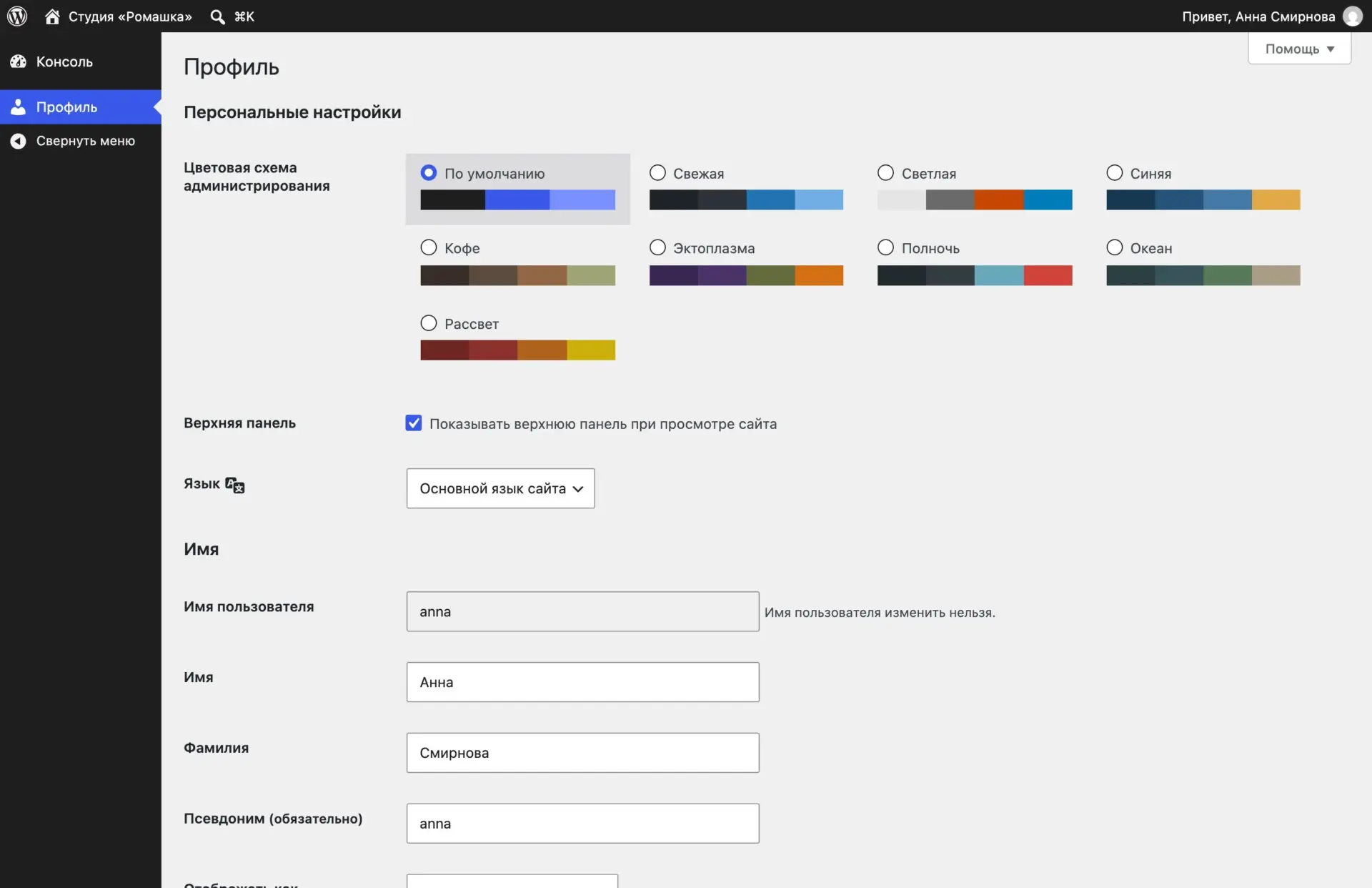Click the Имя field containing Анна
The height and width of the screenshot is (888, 1372).
pos(582,682)
